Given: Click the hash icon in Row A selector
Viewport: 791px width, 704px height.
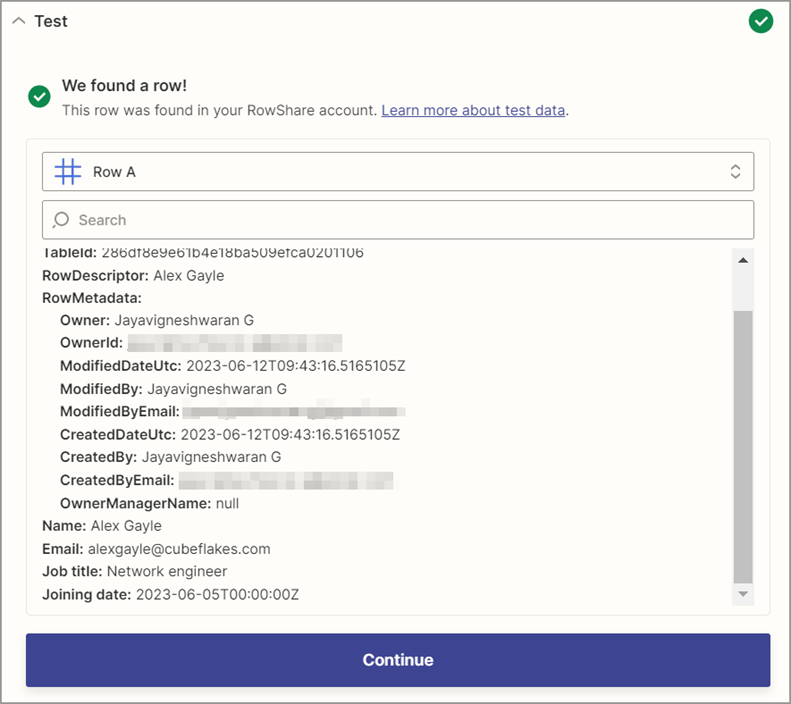Looking at the screenshot, I should point(68,172).
